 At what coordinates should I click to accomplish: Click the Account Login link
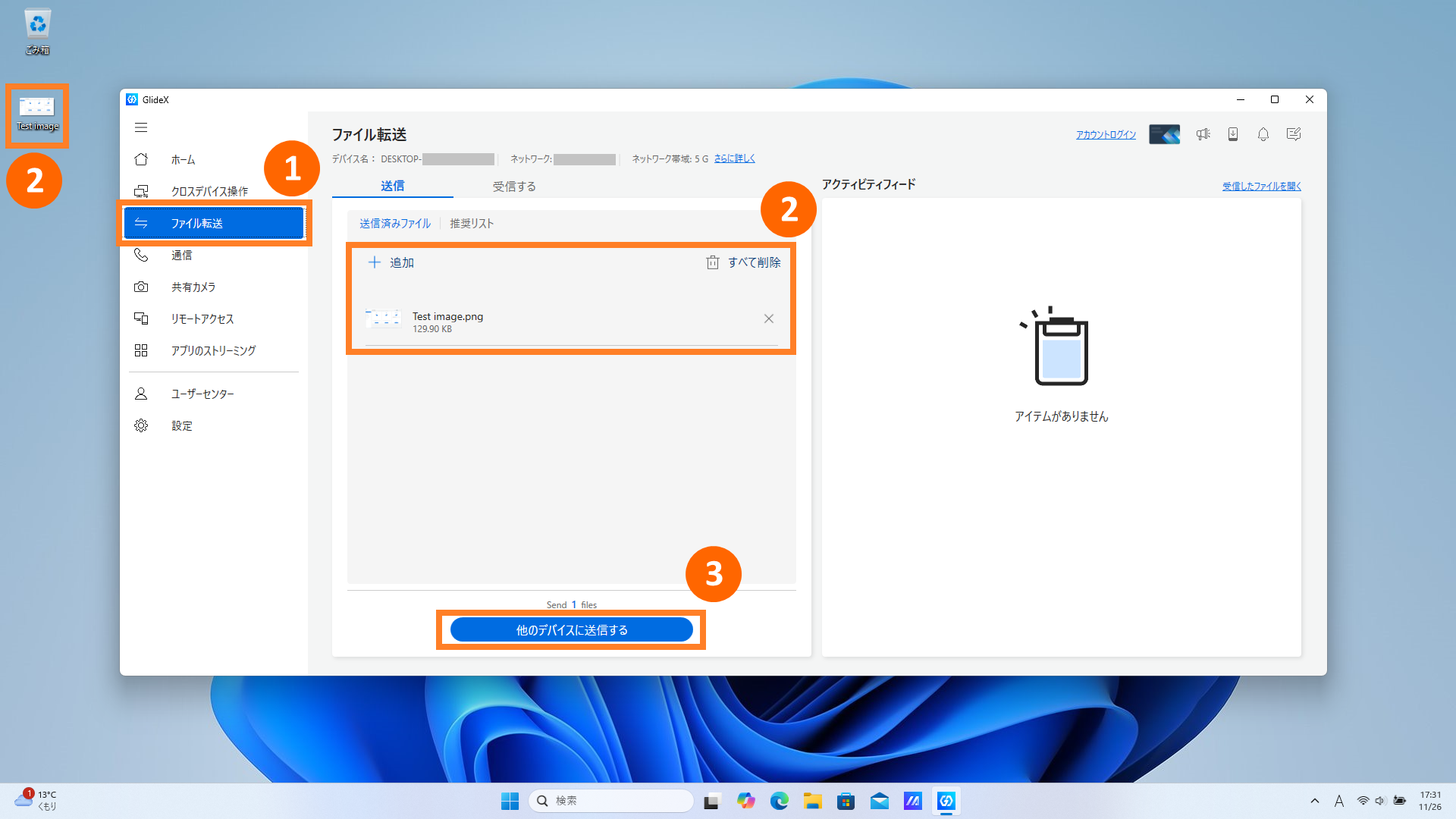tap(1106, 135)
